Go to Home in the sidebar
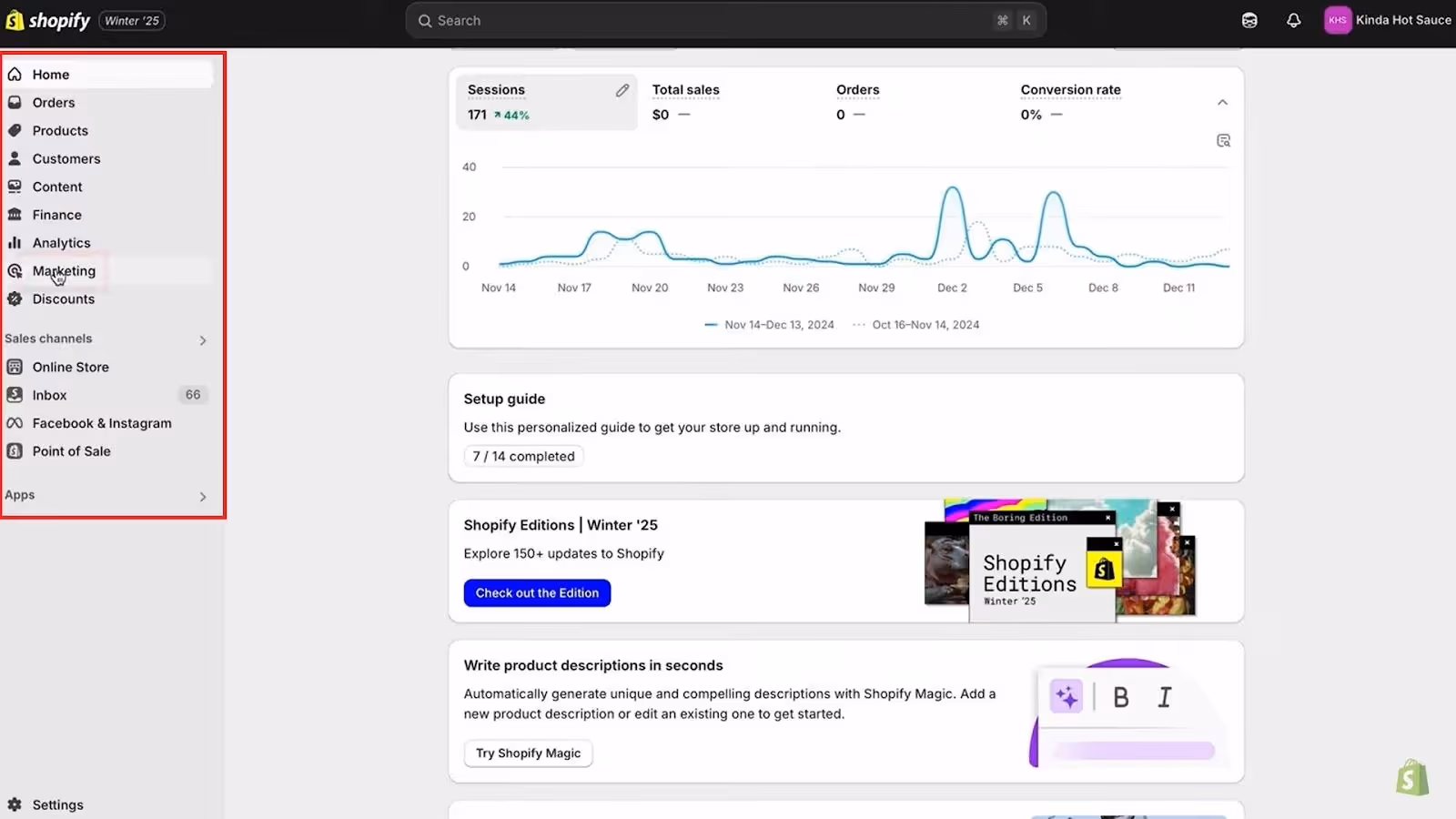 coord(109,75)
